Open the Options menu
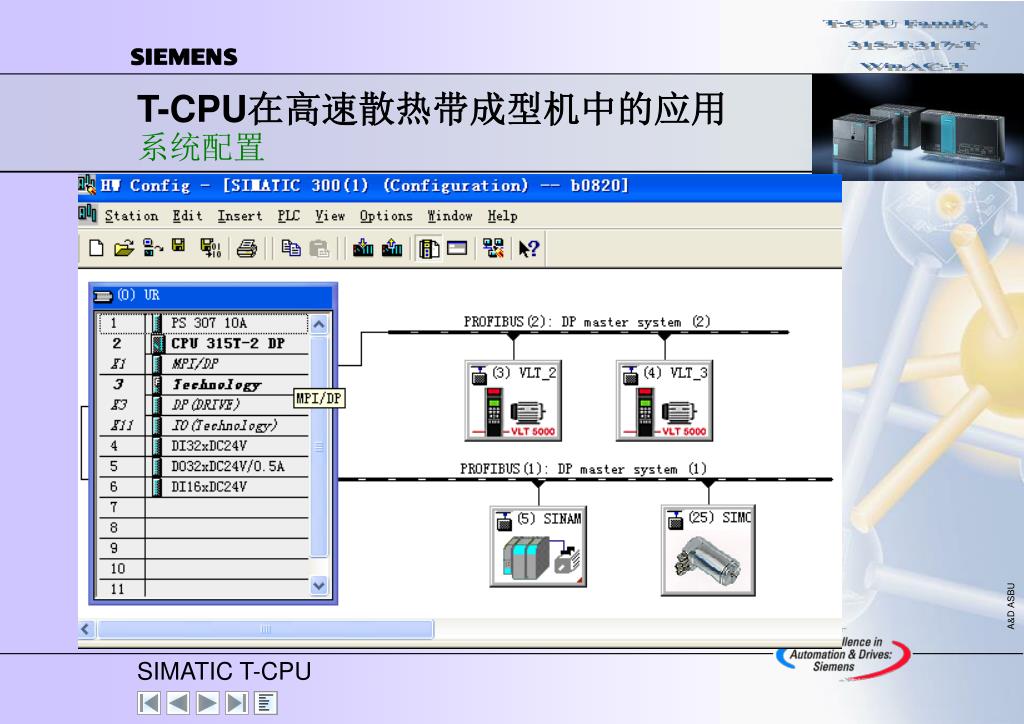 [x=386, y=215]
